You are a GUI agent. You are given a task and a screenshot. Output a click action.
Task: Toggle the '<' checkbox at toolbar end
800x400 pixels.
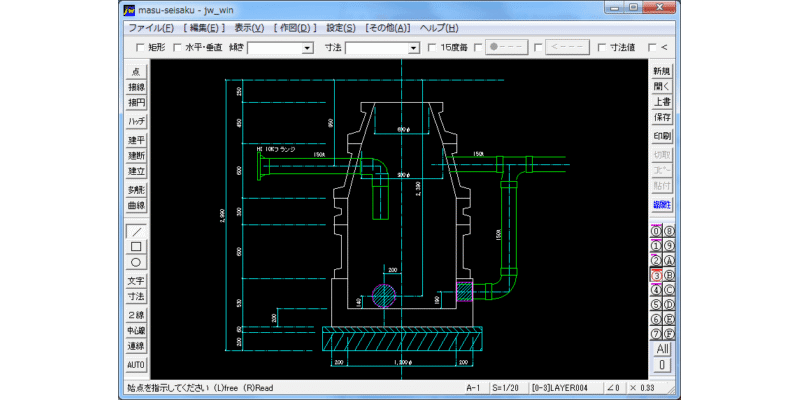[652, 48]
